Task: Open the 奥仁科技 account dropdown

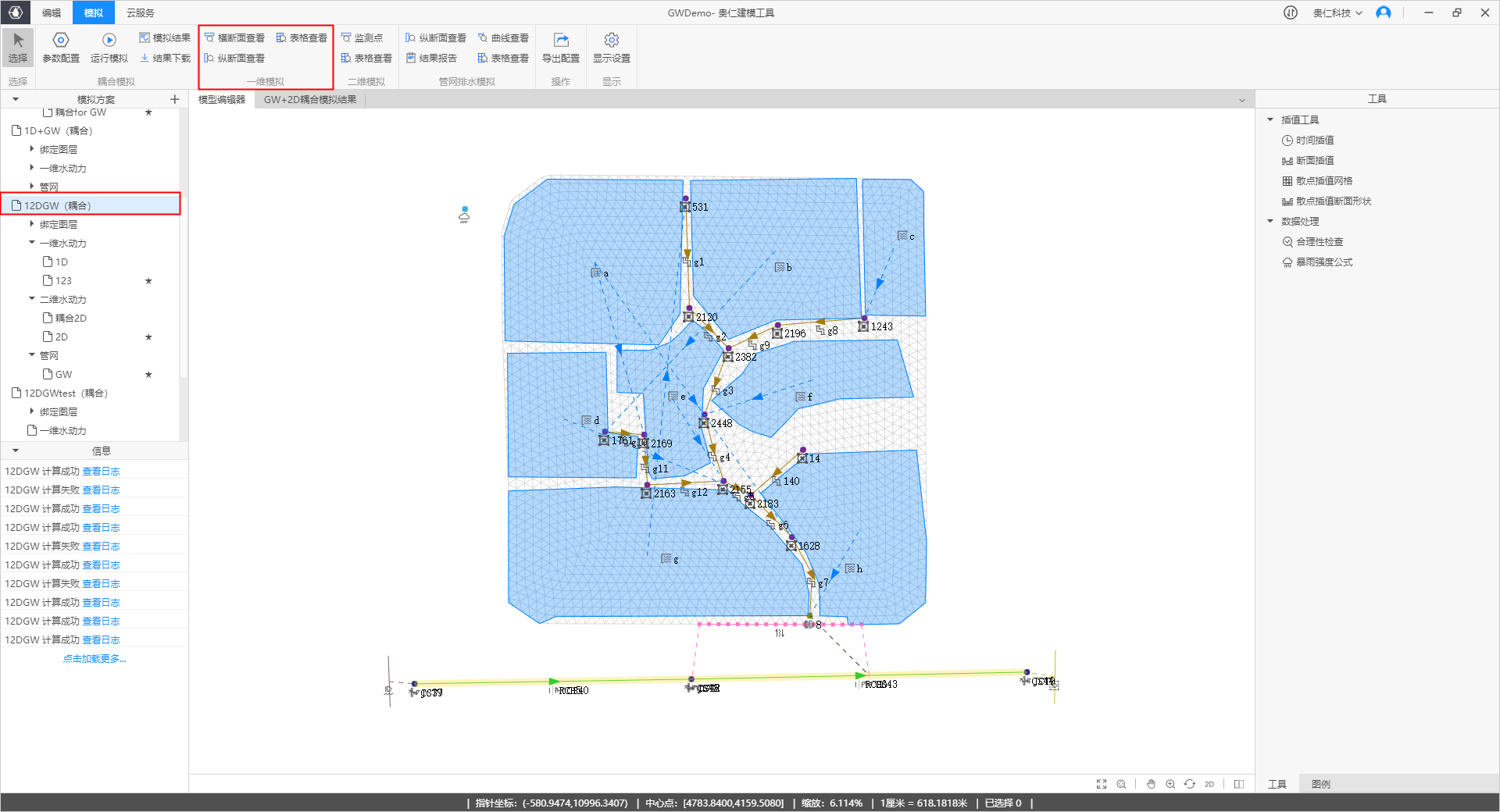Action: [x=1337, y=13]
